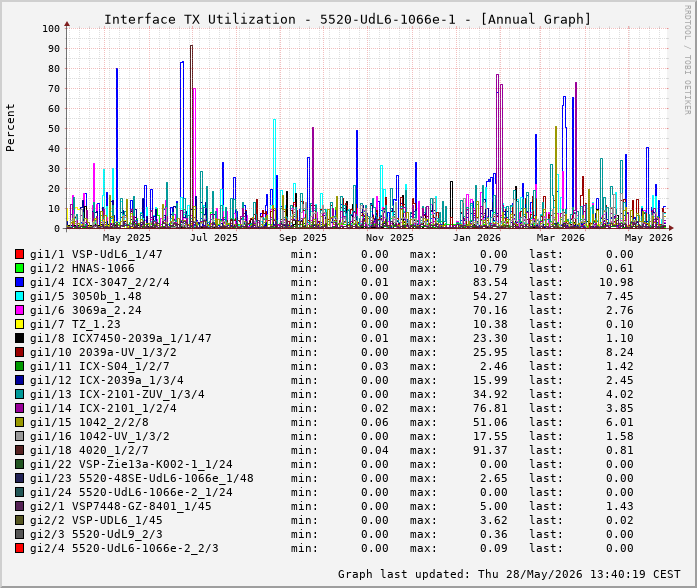
Task: Click the brown swatch for gi1/18 4020_1/2/7
Action: click(19, 450)
